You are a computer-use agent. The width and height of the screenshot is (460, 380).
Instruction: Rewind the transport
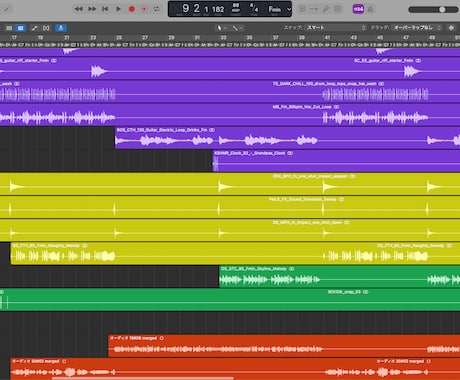(x=78, y=9)
